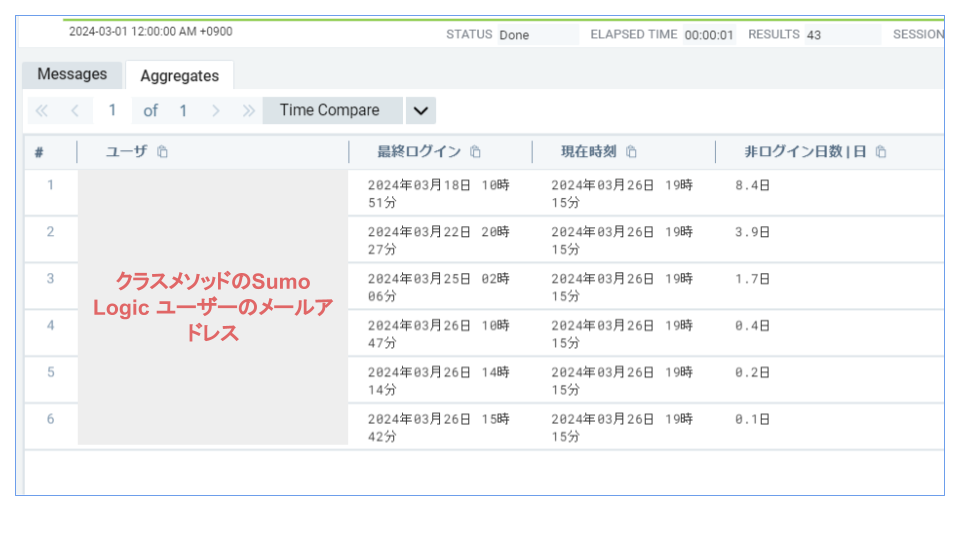
Task: Select row number 6
Action: (x=50, y=419)
